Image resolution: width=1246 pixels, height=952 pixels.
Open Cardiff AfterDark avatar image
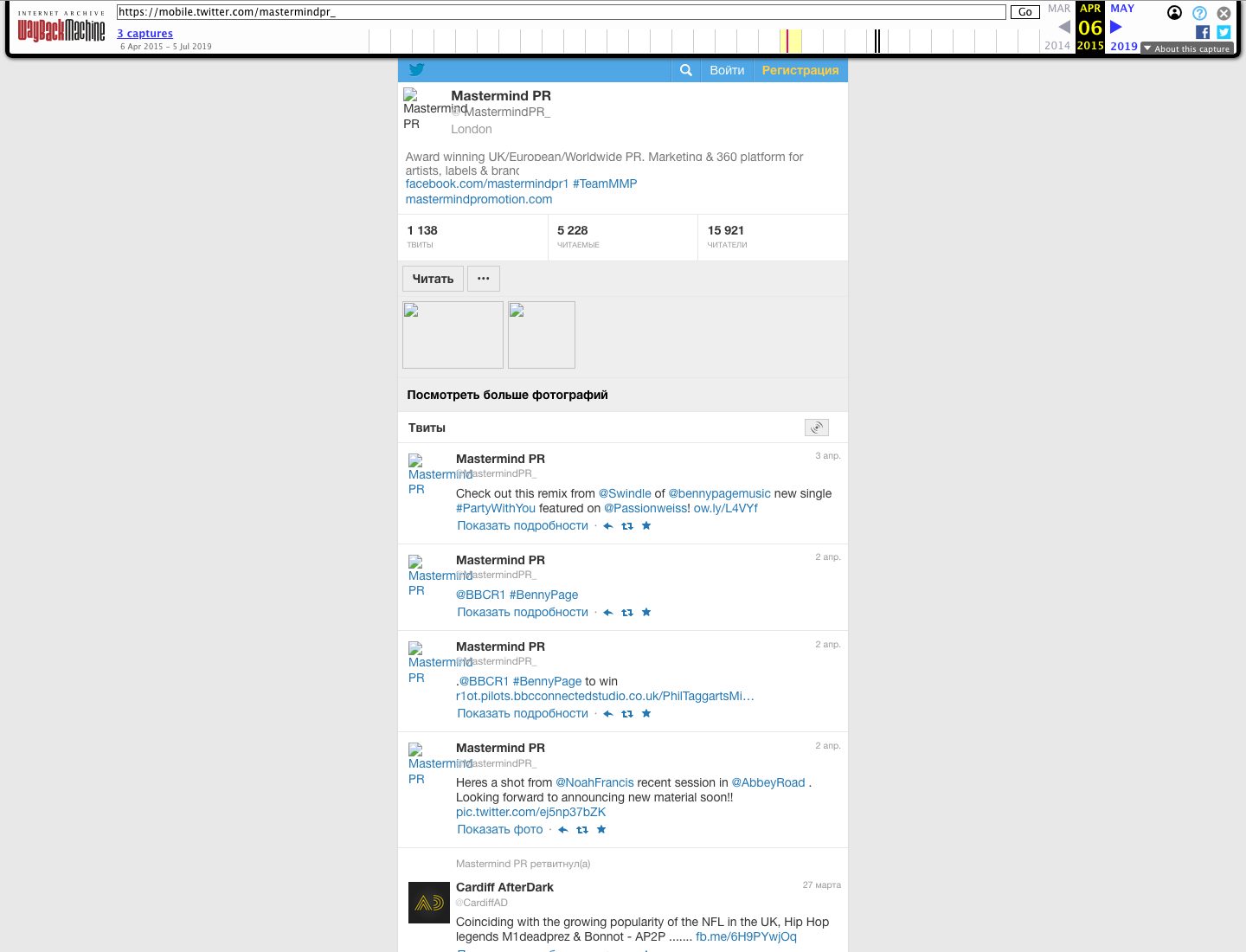tap(429, 903)
